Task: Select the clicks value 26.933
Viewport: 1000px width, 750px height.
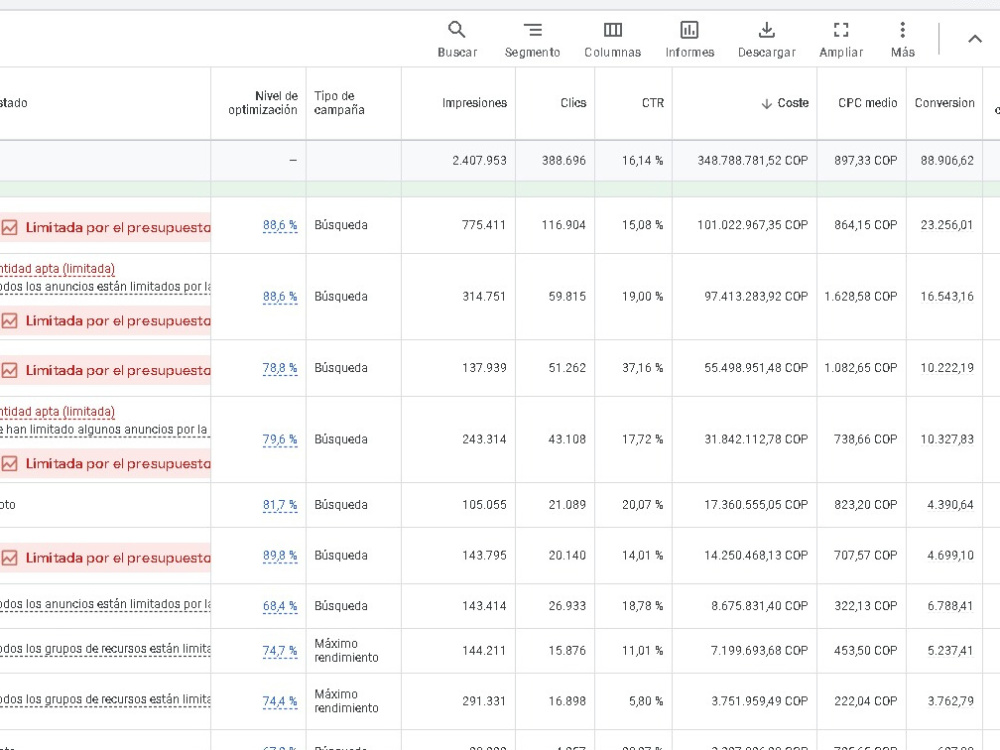Action: pos(567,606)
